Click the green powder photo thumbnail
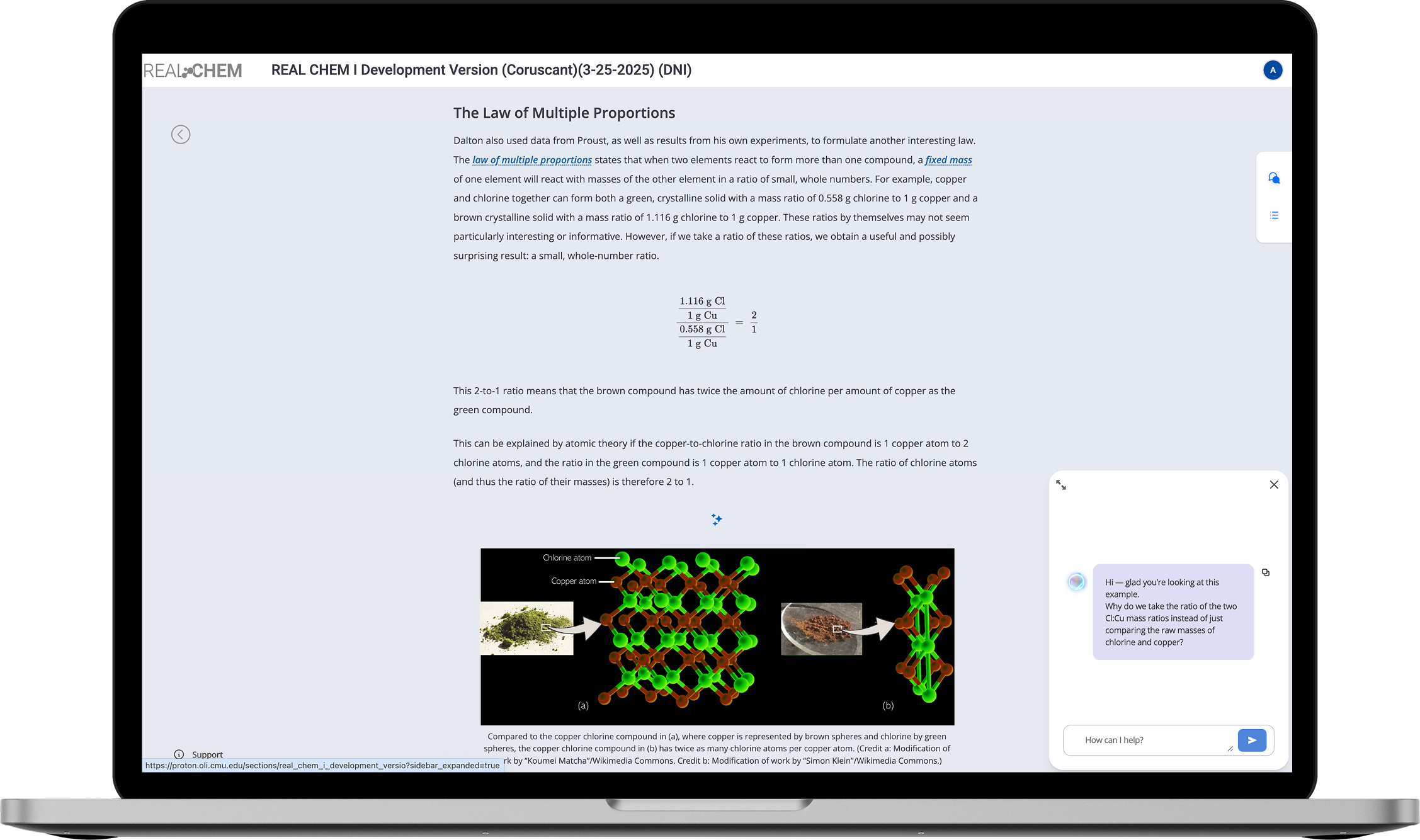 click(526, 628)
